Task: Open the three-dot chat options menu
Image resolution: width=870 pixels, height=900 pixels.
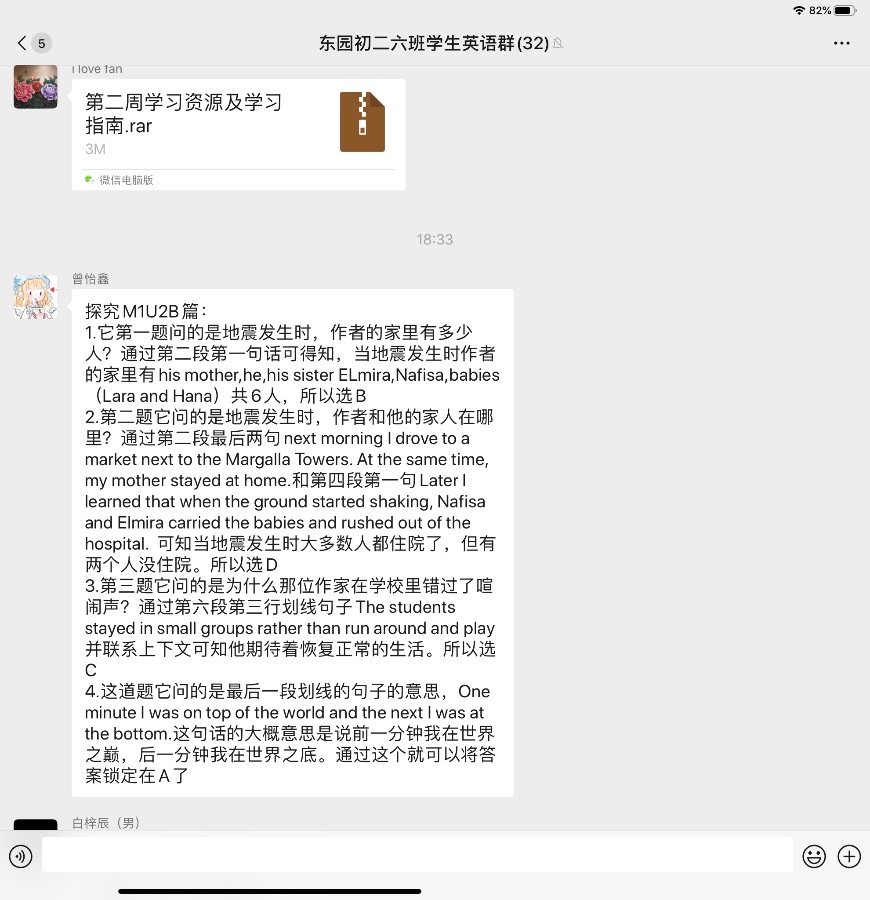Action: click(841, 43)
